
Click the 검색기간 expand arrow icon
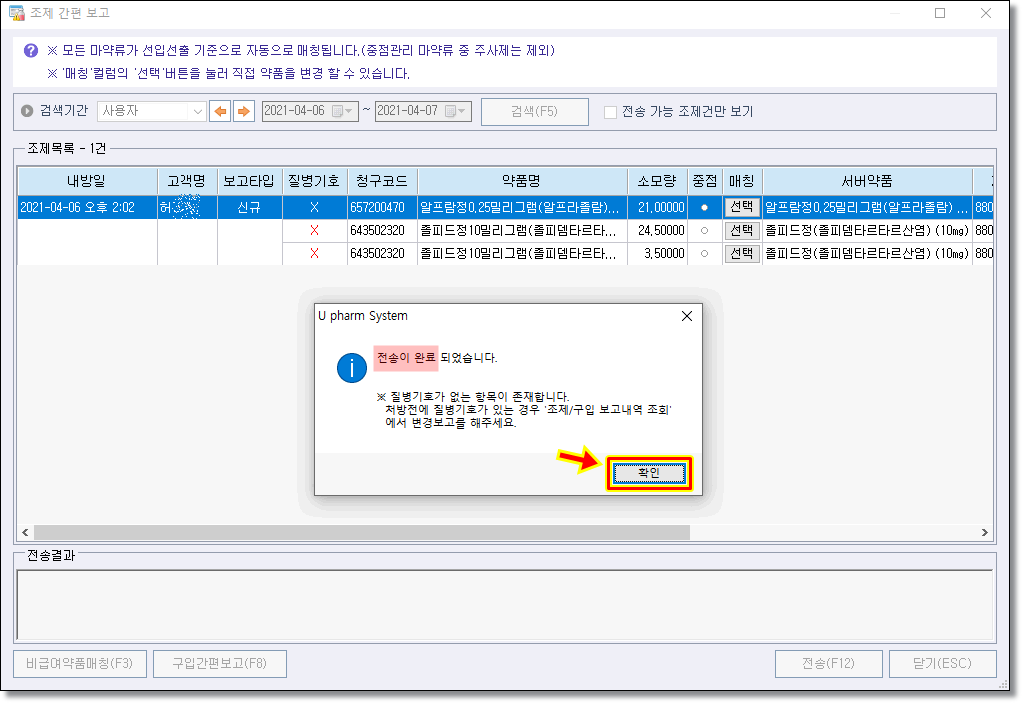[x=27, y=111]
